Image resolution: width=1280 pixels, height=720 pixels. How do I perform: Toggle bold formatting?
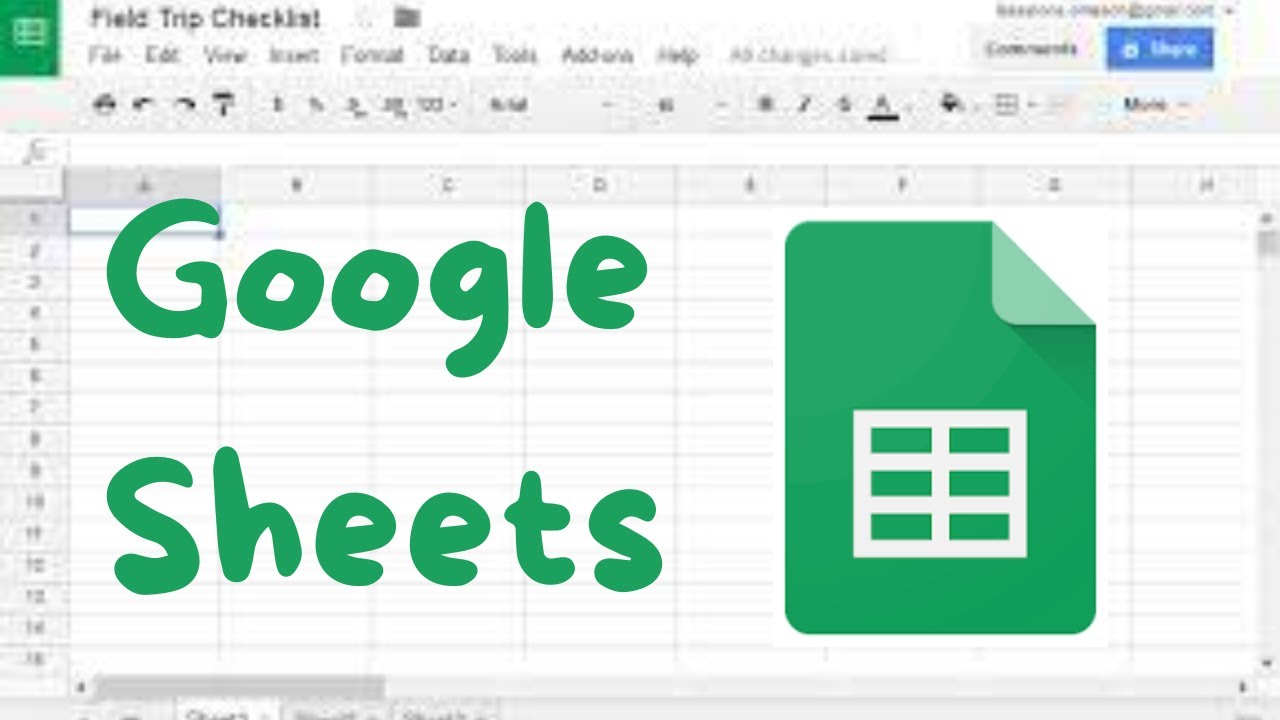[x=766, y=104]
